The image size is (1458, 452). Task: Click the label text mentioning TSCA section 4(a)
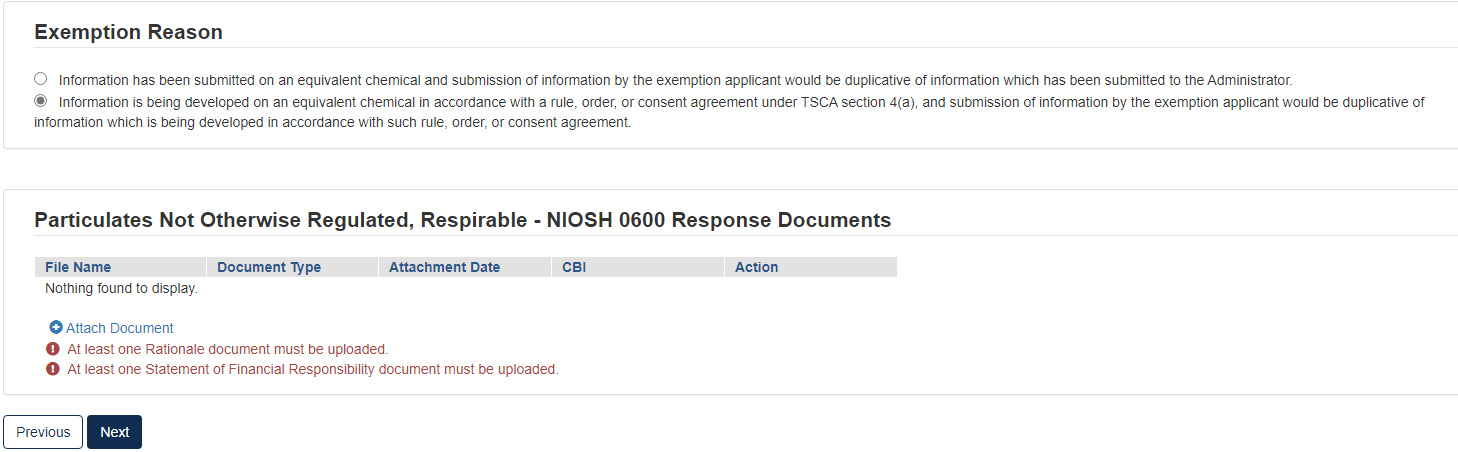[740, 102]
